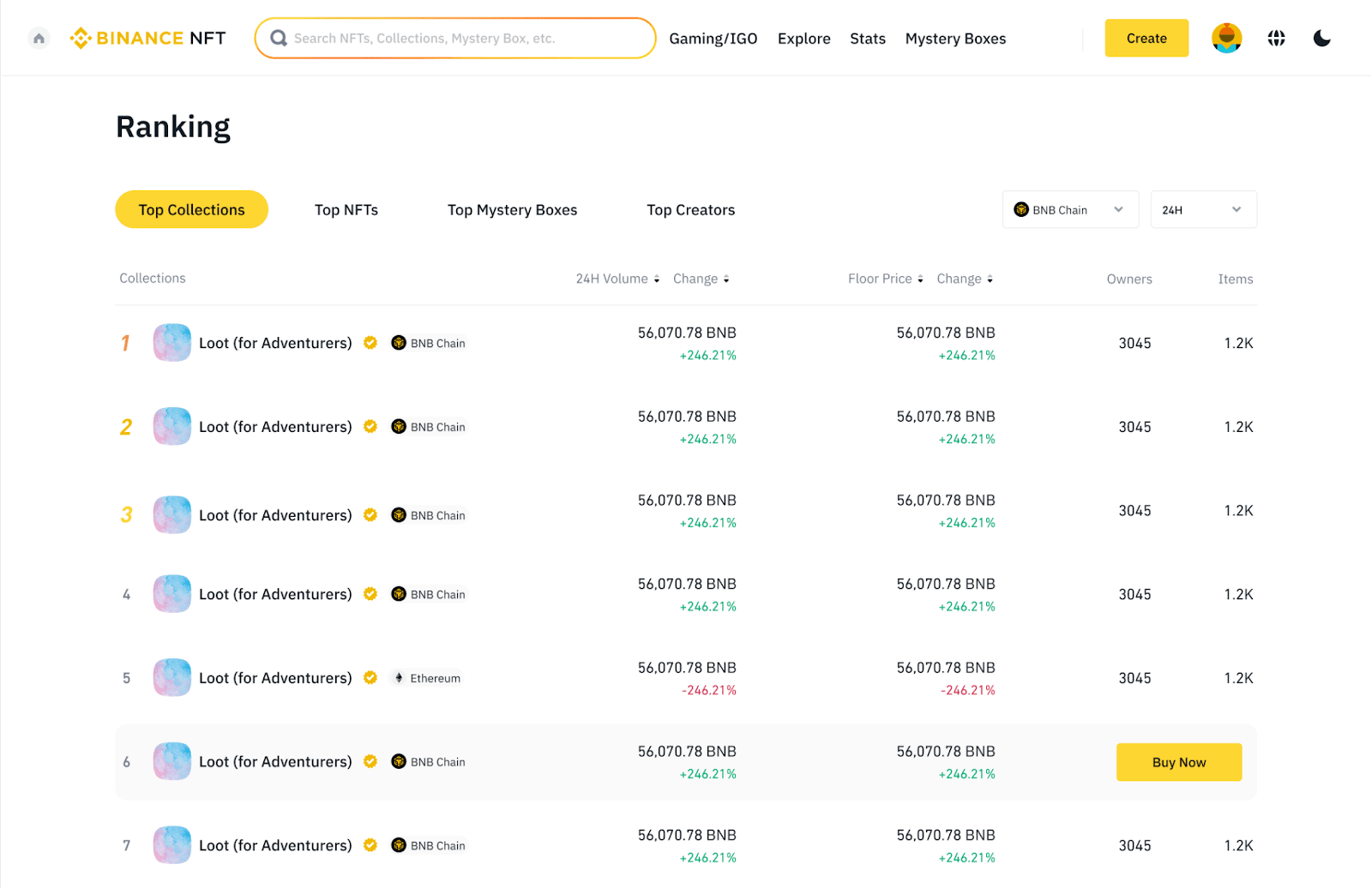Click BNB Chain tag in rank 2 row
The width and height of the screenshot is (1372, 888).
click(429, 427)
